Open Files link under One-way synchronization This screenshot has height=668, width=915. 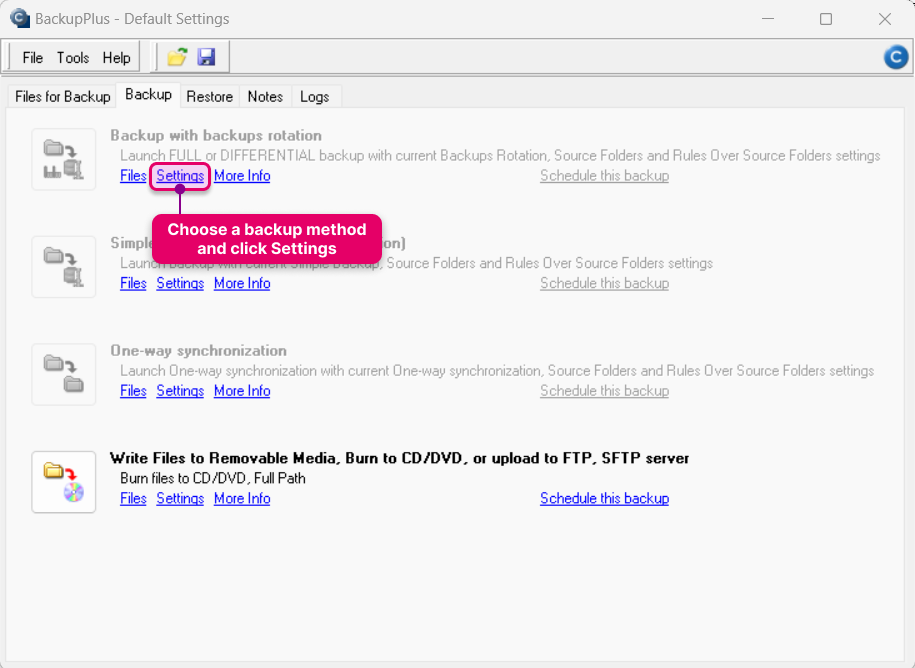pyautogui.click(x=133, y=391)
